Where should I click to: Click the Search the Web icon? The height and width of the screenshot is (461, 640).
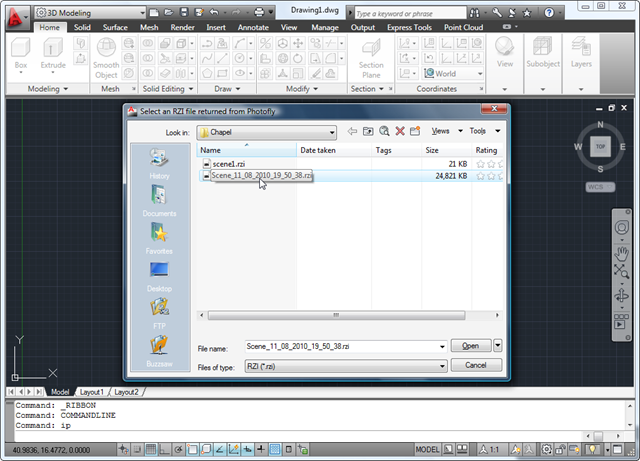(x=383, y=131)
